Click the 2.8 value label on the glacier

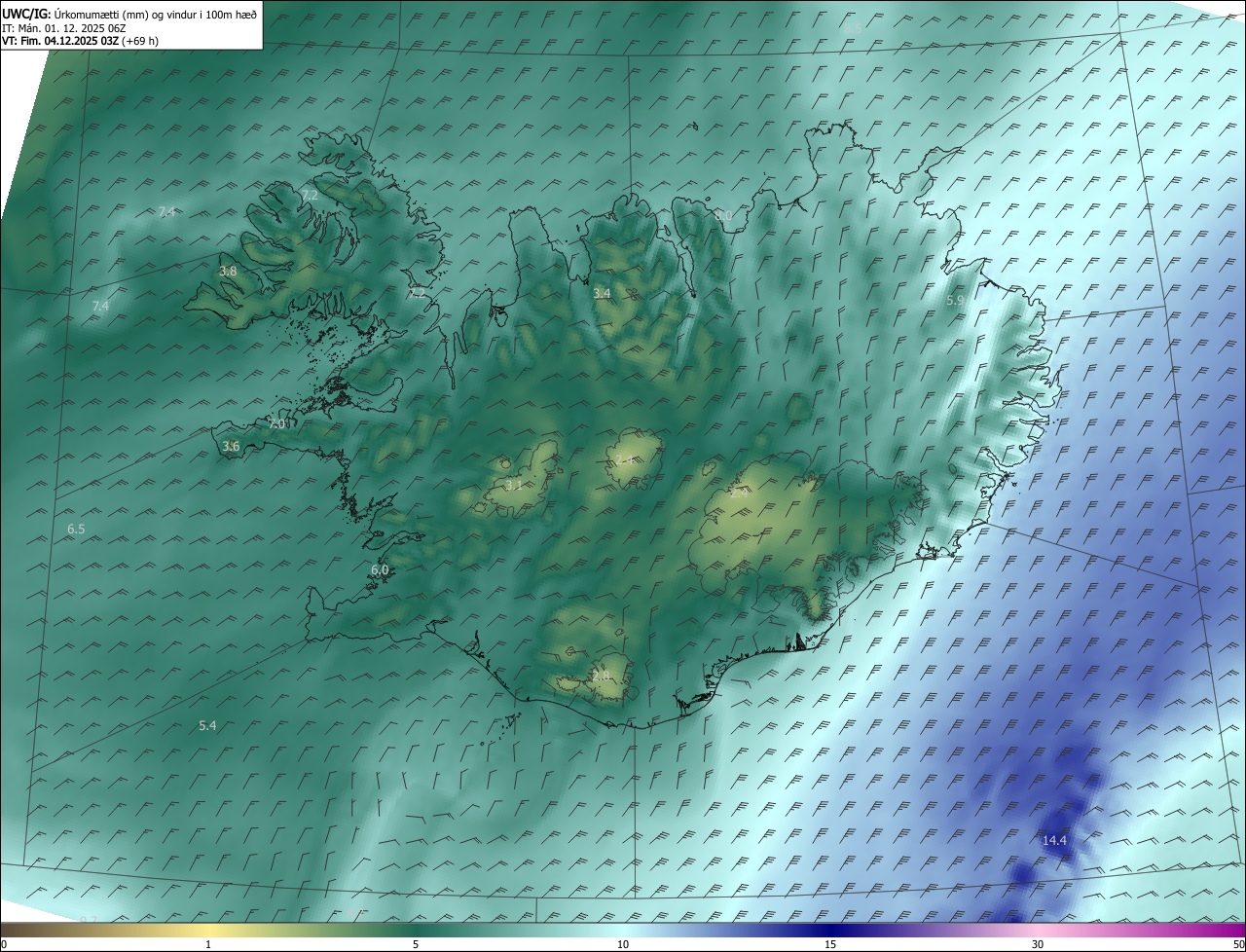[x=601, y=676]
